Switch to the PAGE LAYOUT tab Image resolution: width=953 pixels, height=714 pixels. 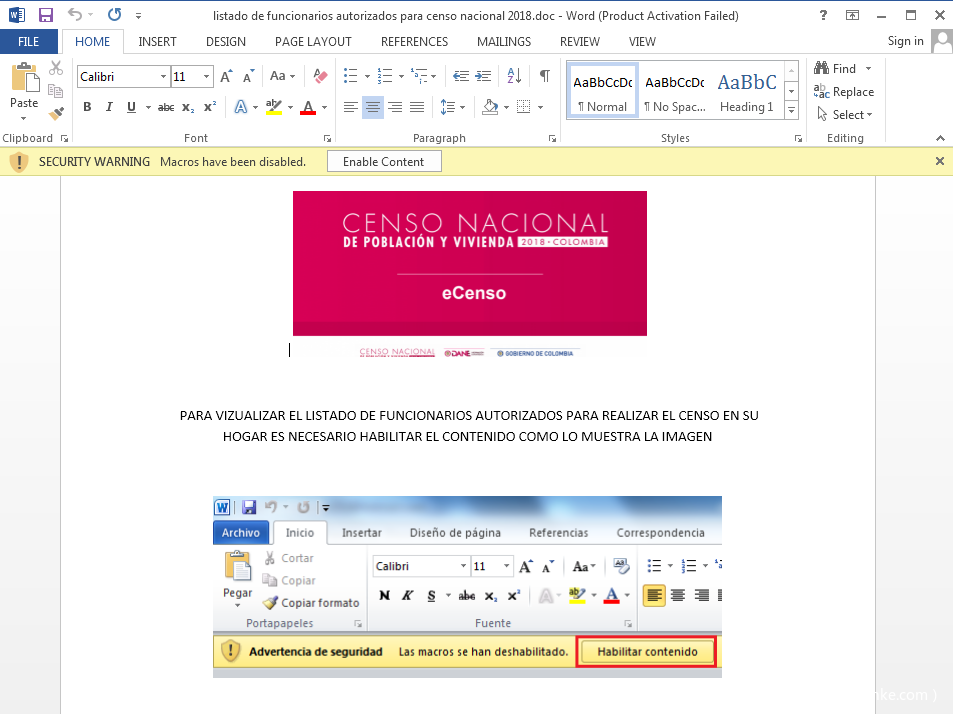point(313,41)
